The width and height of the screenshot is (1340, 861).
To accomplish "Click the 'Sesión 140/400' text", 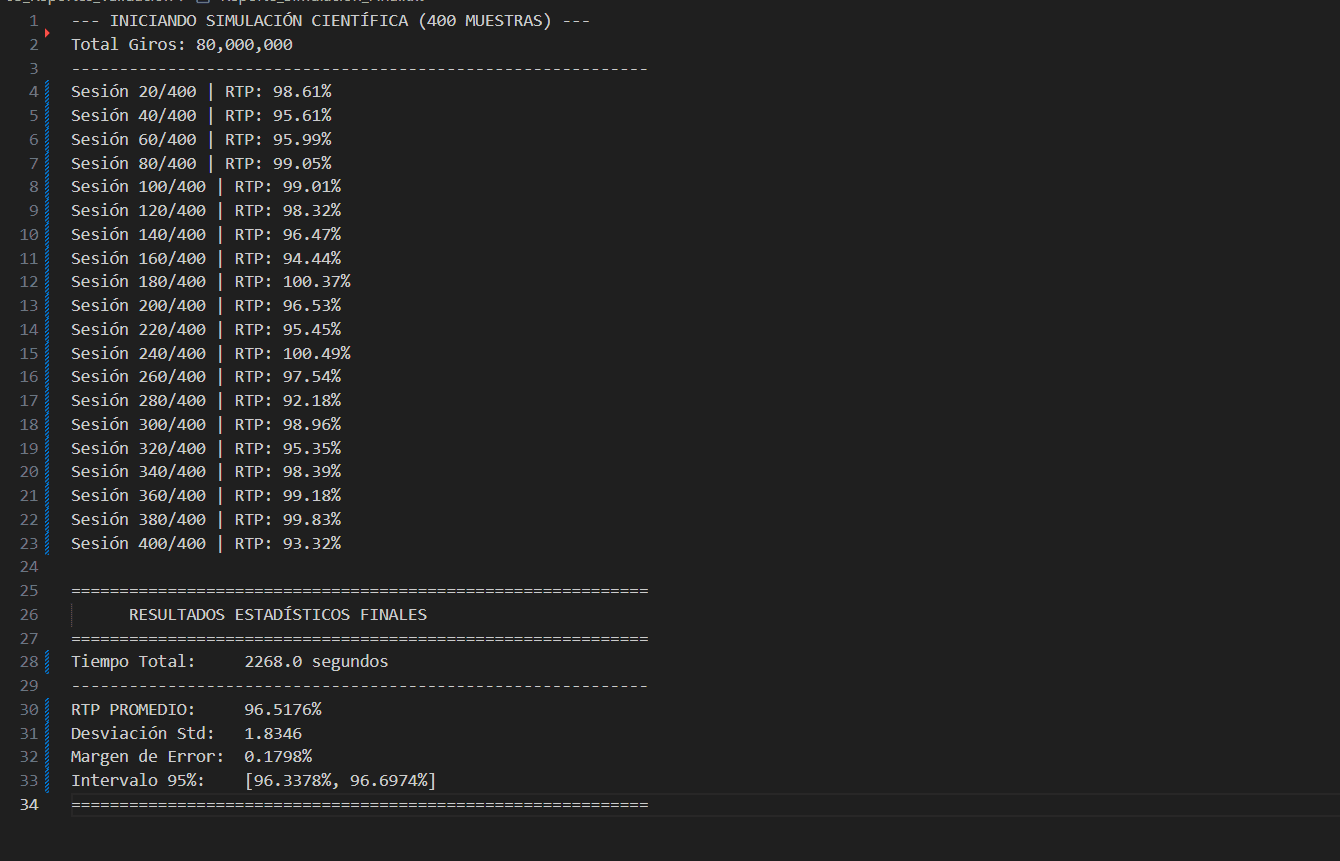I will pos(139,235).
